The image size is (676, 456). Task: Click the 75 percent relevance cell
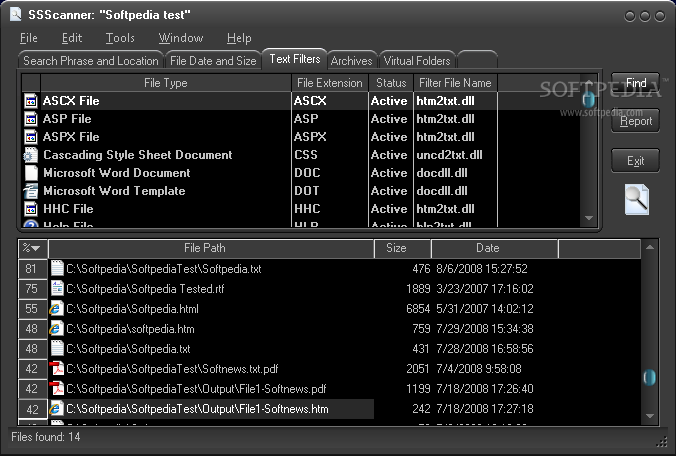[33, 288]
